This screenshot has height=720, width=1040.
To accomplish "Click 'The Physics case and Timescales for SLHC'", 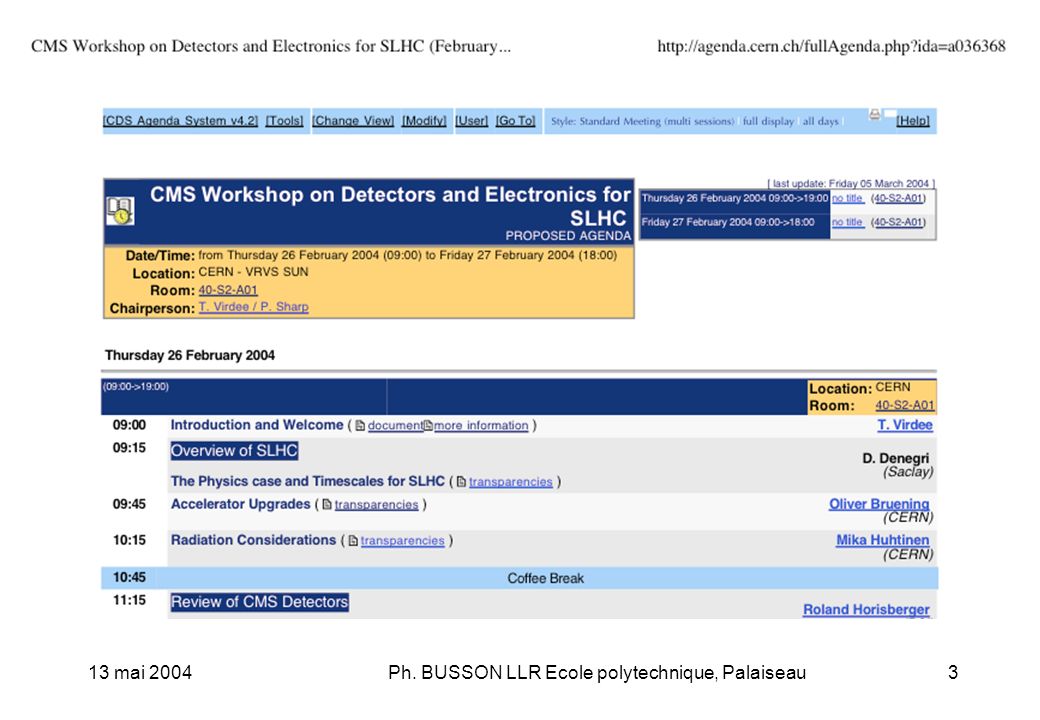I will point(307,481).
